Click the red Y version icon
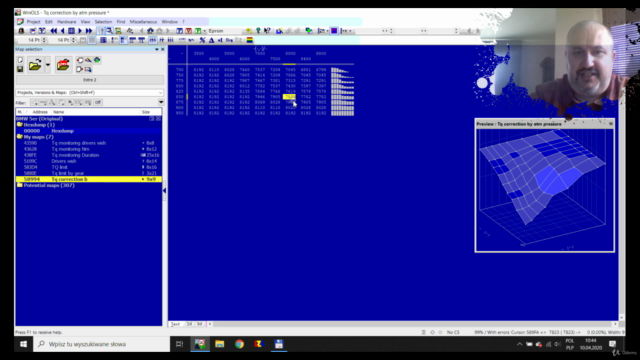 click(189, 31)
